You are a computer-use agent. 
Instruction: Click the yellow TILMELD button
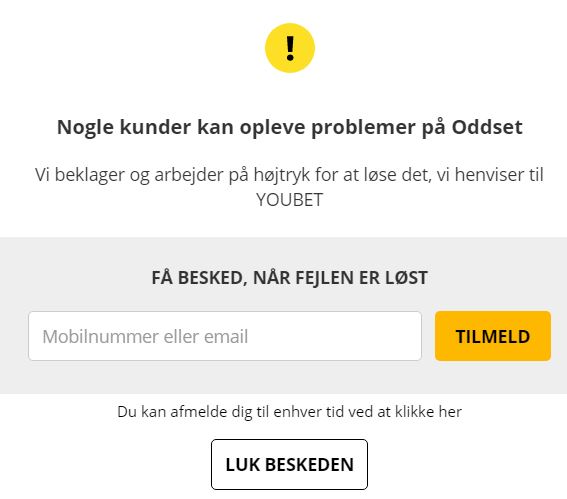tap(493, 336)
